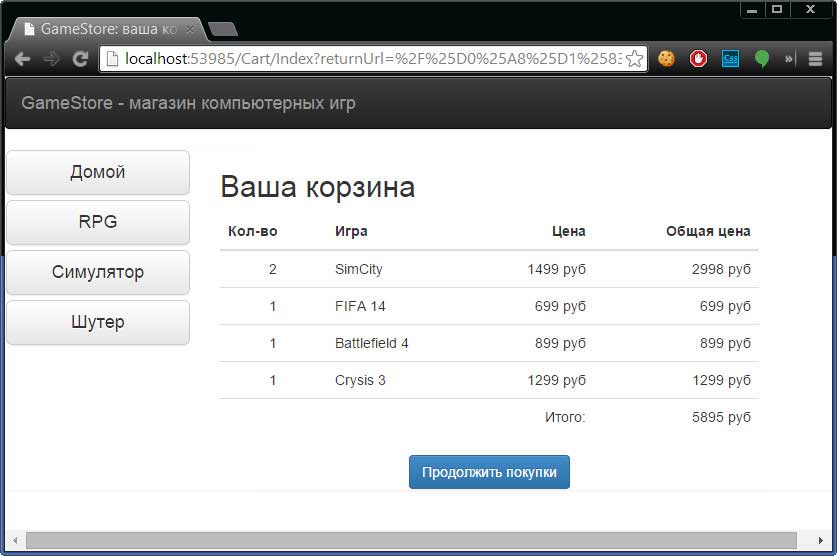The width and height of the screenshot is (837, 556).
Task: Click the 2998 руб total cell
Action: click(x=721, y=269)
